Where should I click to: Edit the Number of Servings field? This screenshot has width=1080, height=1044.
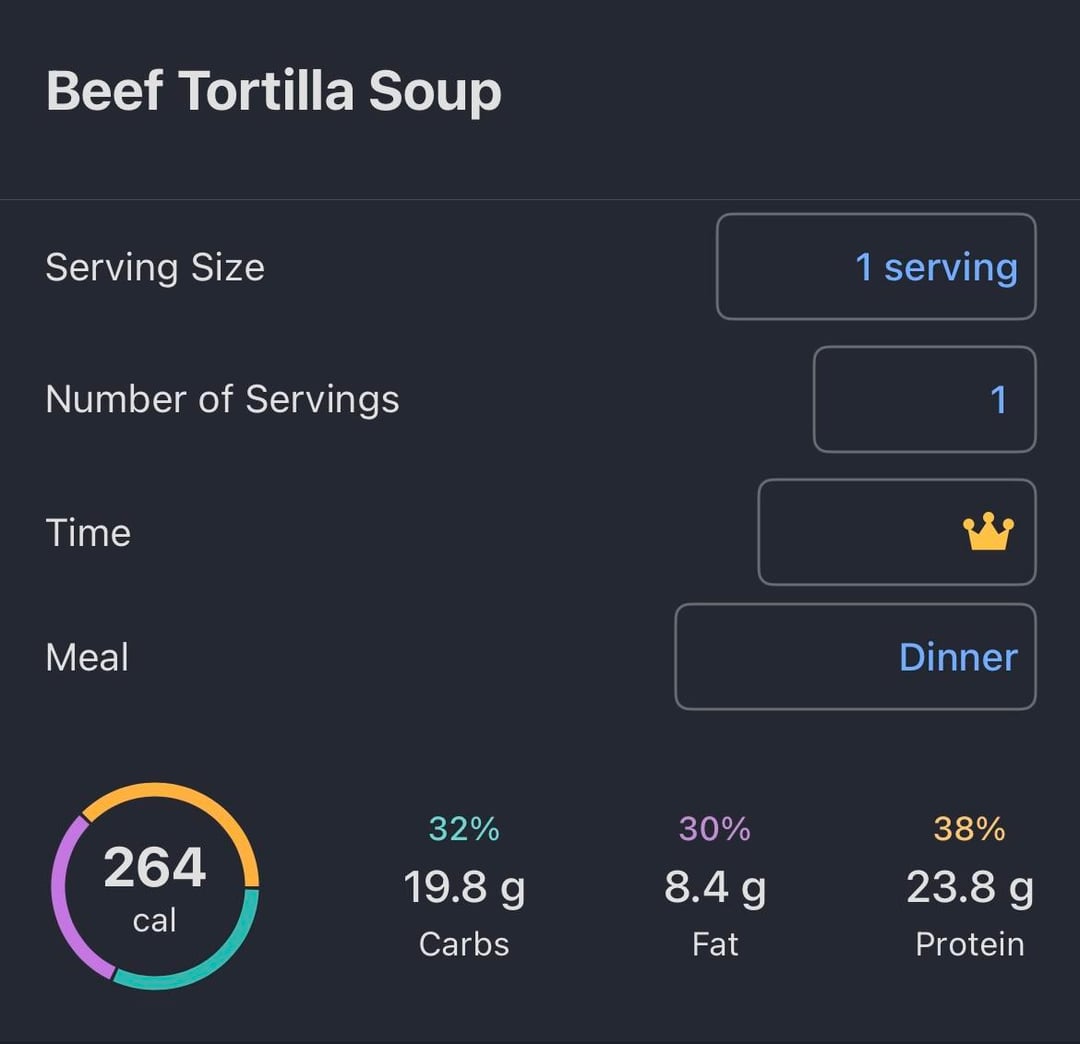pyautogui.click(x=924, y=400)
